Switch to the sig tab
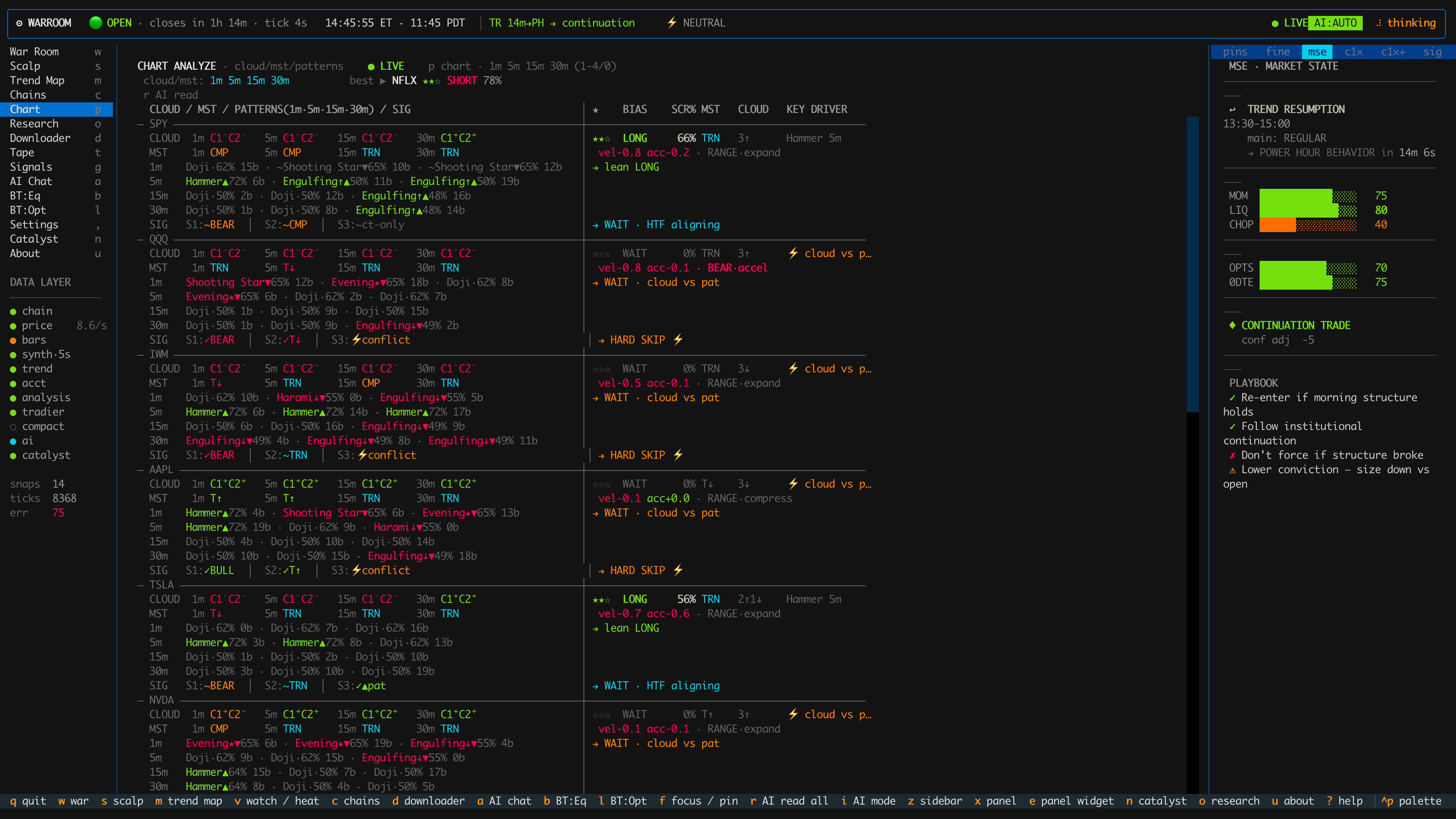The image size is (1456, 819). tap(1432, 52)
